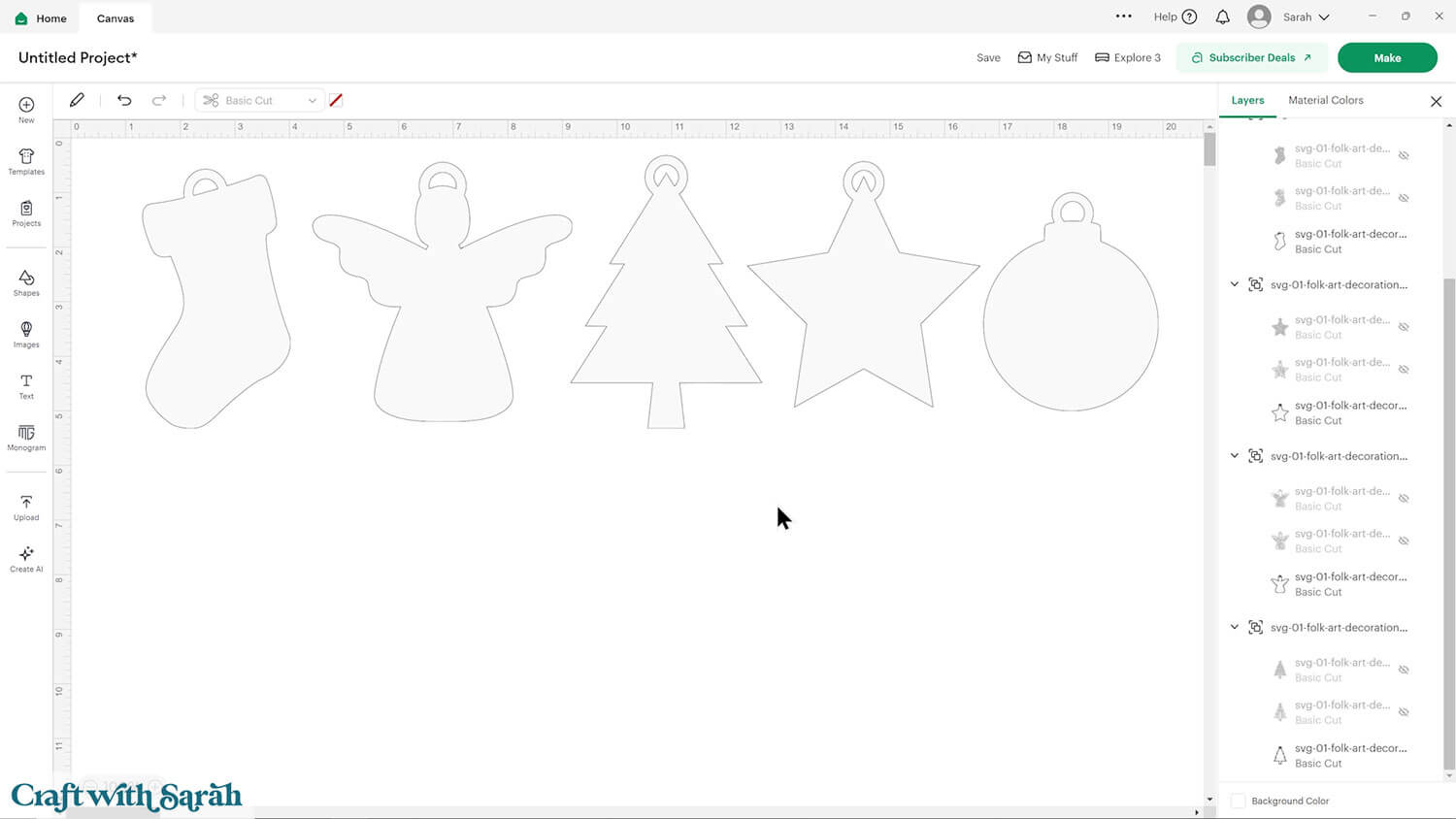1456x819 pixels.
Task: Show the lower hidden angel layer
Action: (x=1404, y=541)
